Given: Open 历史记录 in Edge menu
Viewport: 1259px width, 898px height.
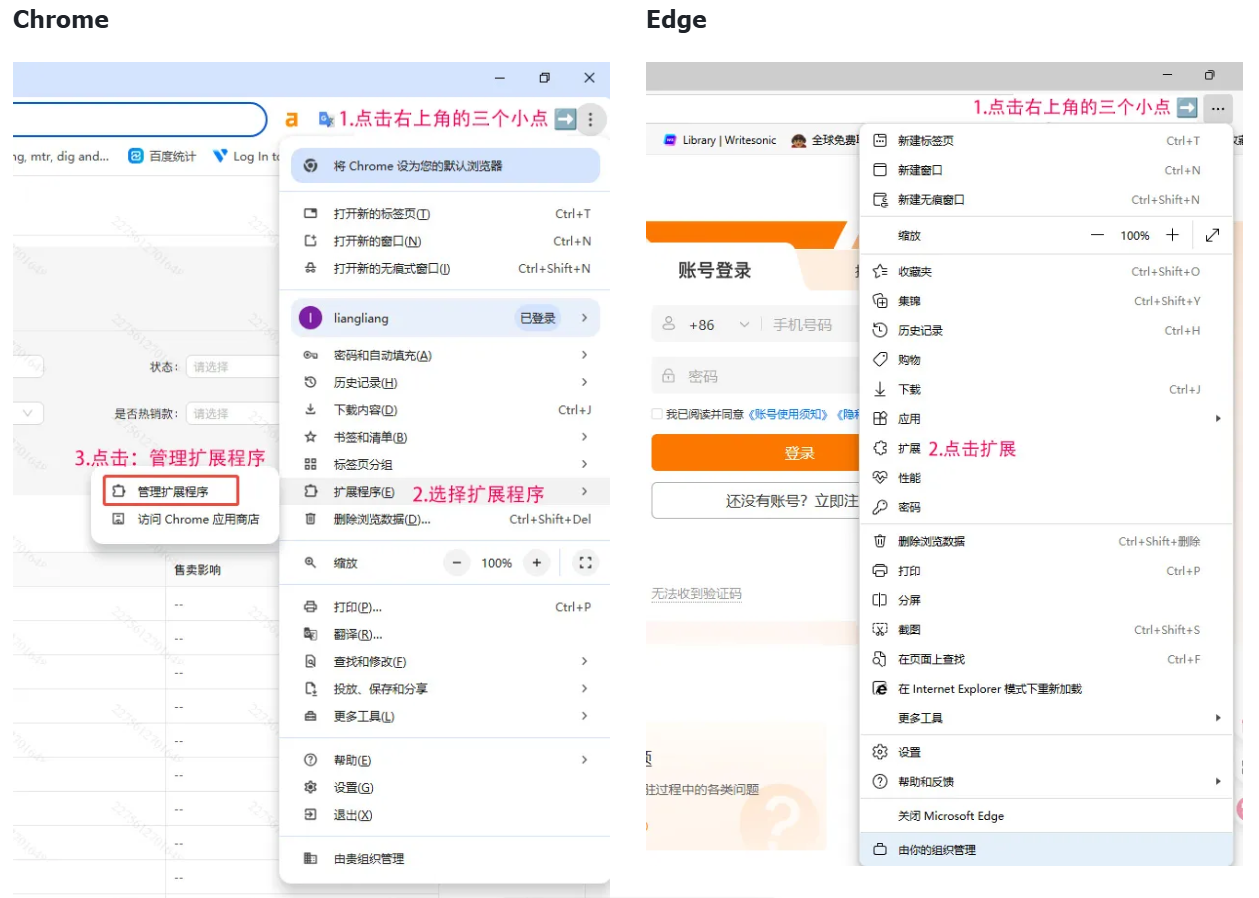Looking at the screenshot, I should 1046,330.
